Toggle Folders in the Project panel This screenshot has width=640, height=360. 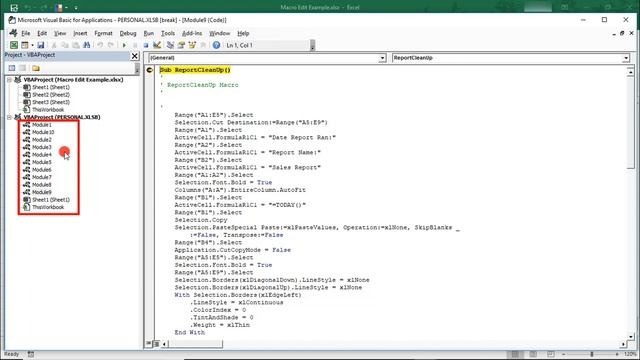36,68
